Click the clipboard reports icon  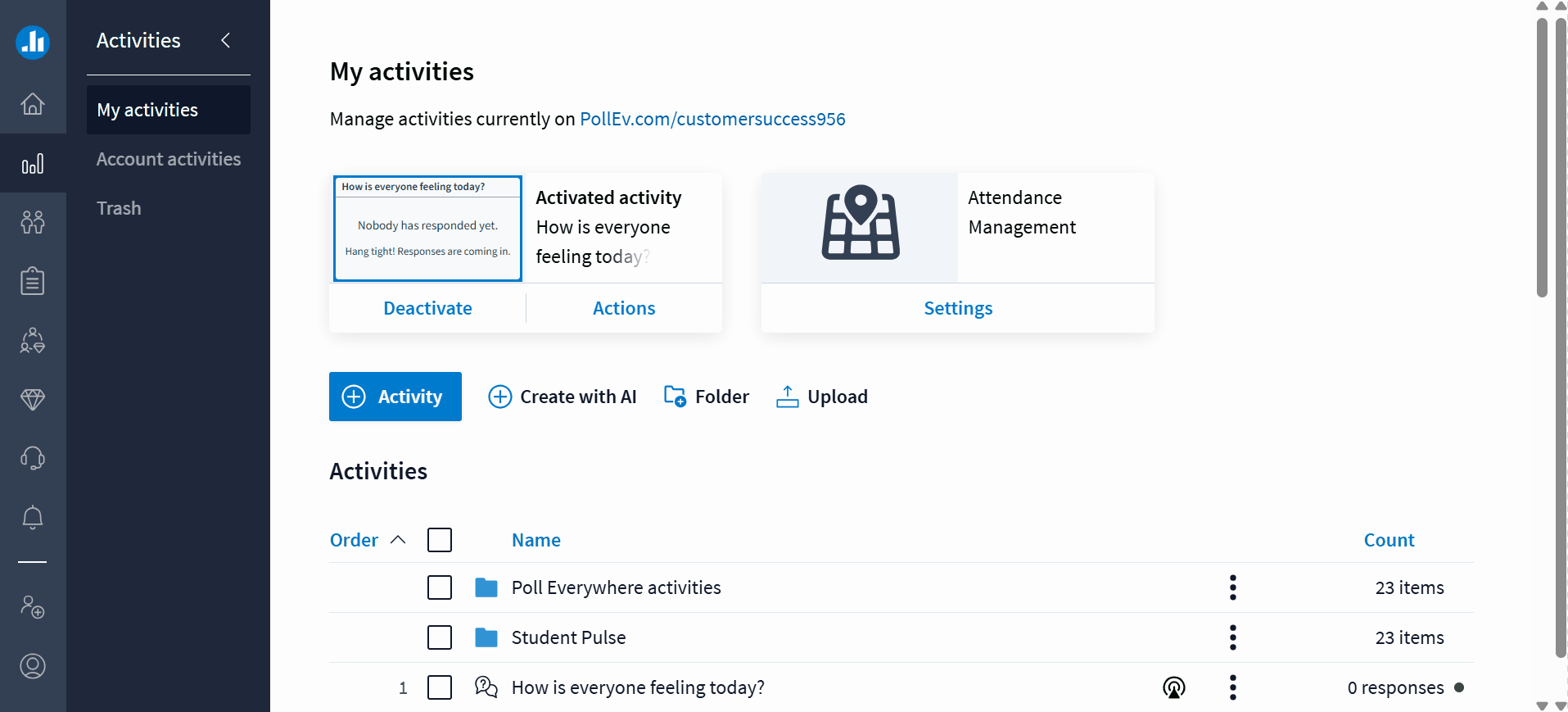[33, 281]
